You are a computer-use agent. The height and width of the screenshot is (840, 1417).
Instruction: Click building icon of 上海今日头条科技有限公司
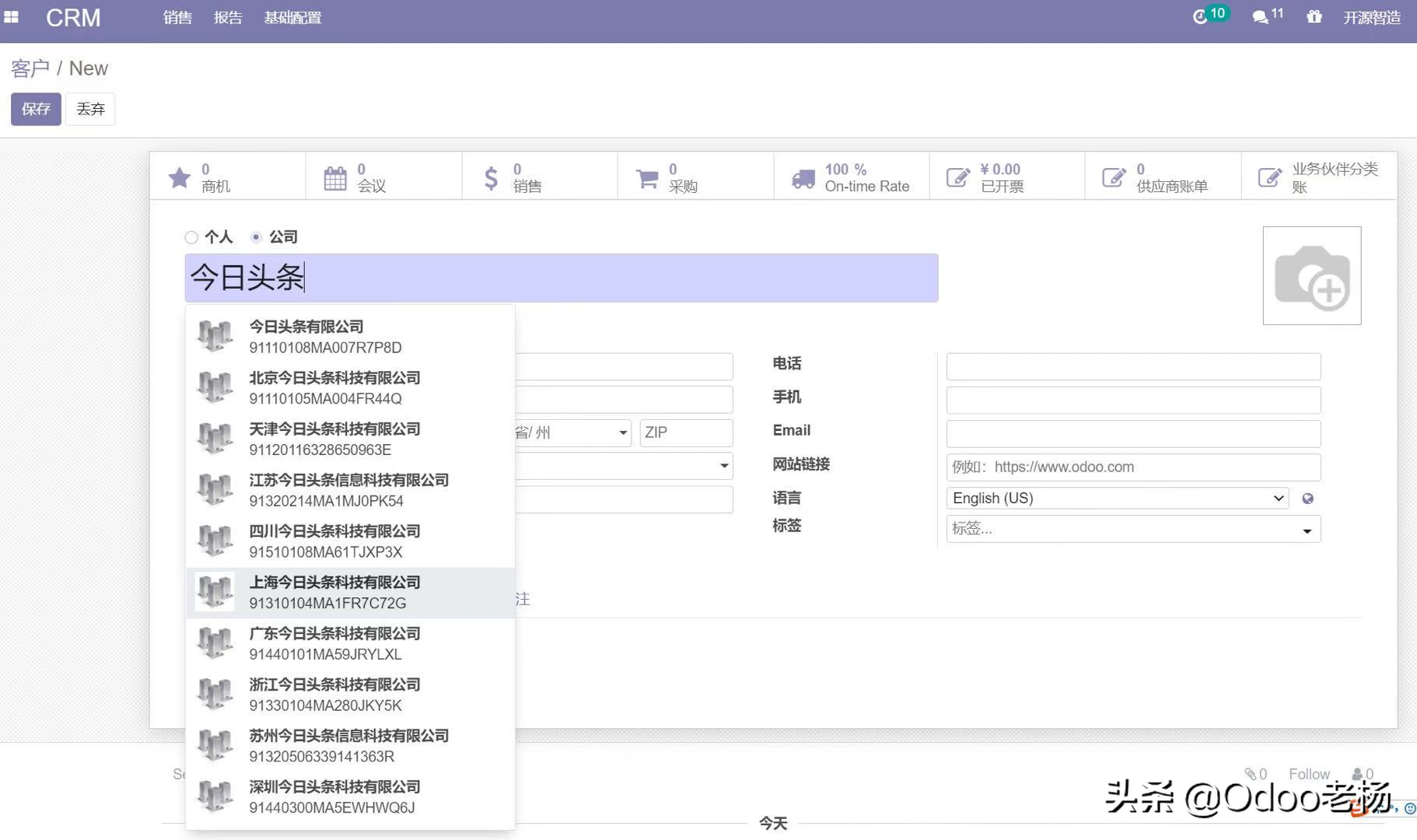pos(215,592)
